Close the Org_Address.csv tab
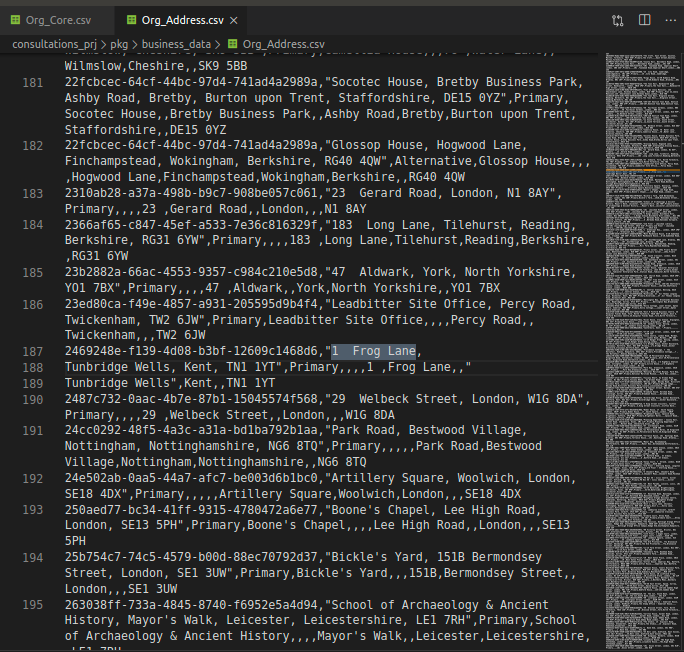Screen dimensions: 684x652 (234, 20)
